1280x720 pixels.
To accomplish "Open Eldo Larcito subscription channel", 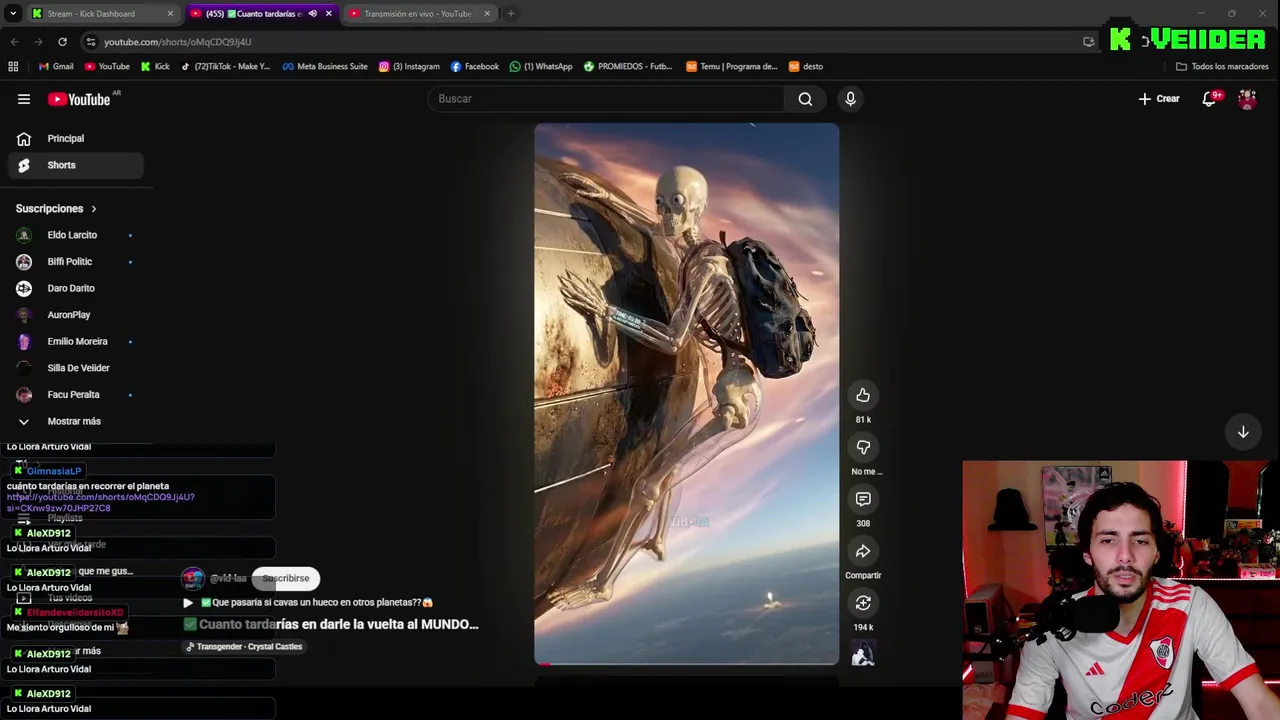I will 74,235.
